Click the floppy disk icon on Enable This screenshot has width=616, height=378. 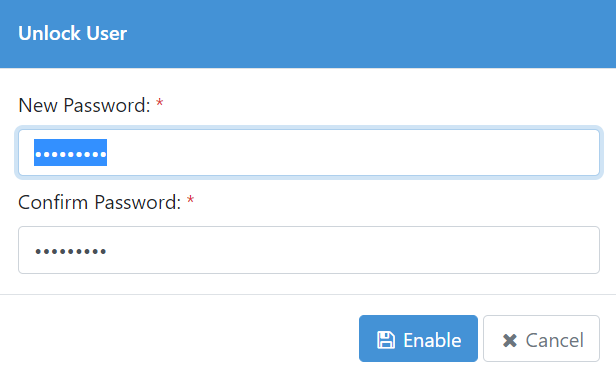[386, 340]
